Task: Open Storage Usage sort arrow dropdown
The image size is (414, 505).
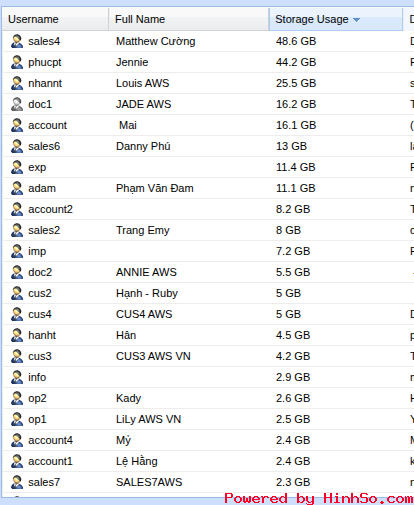Action: tap(356, 20)
